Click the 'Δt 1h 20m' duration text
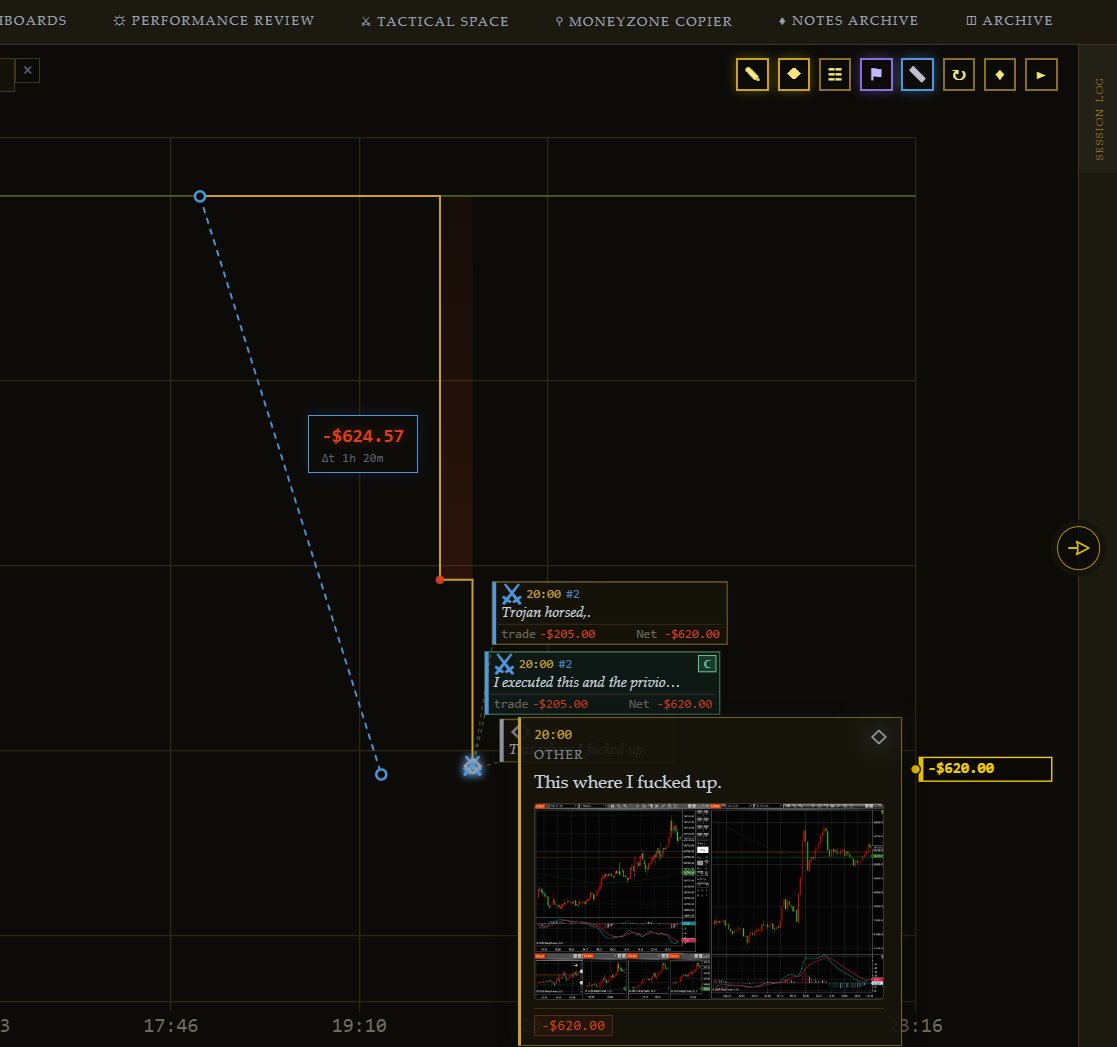Viewport: 1117px width, 1047px height. 353,458
